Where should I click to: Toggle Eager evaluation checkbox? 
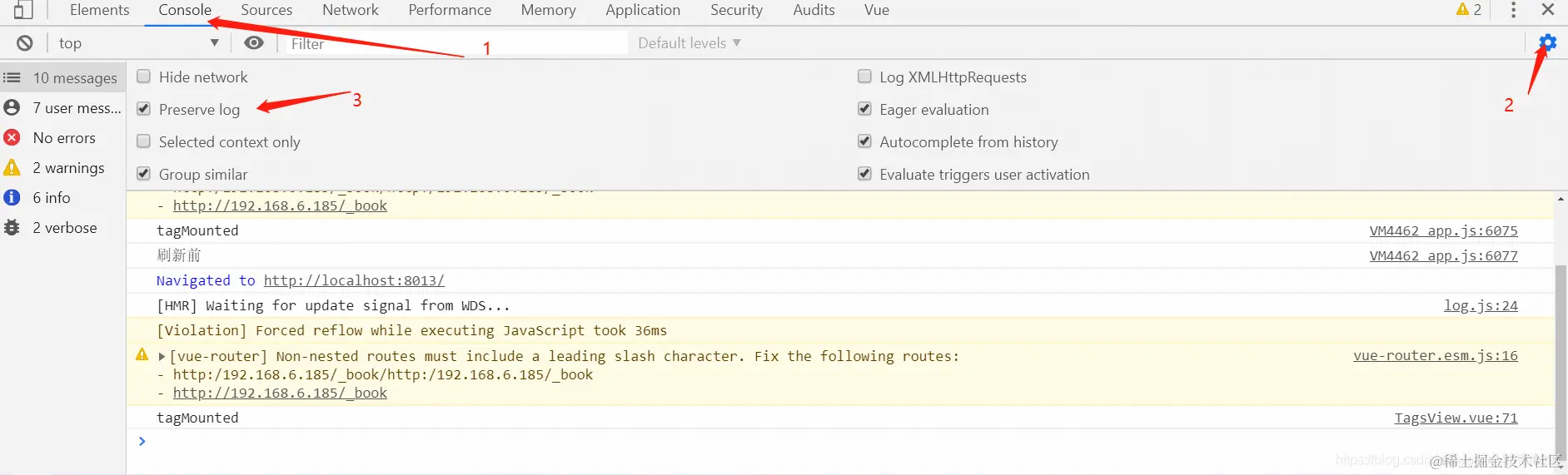(864, 109)
